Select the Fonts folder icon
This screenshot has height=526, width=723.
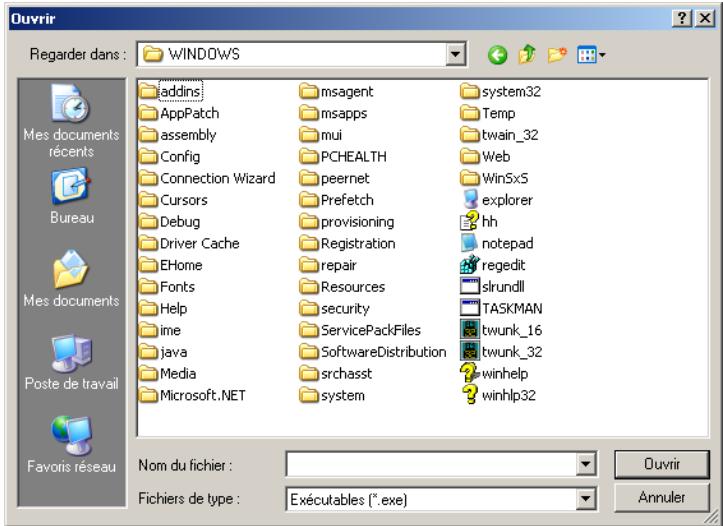pyautogui.click(x=148, y=287)
